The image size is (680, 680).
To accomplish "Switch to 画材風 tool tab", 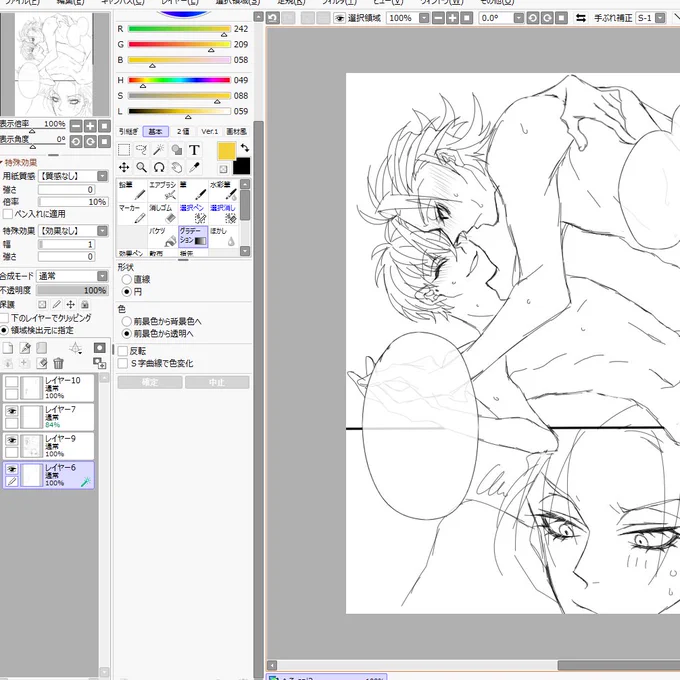I will click(236, 131).
